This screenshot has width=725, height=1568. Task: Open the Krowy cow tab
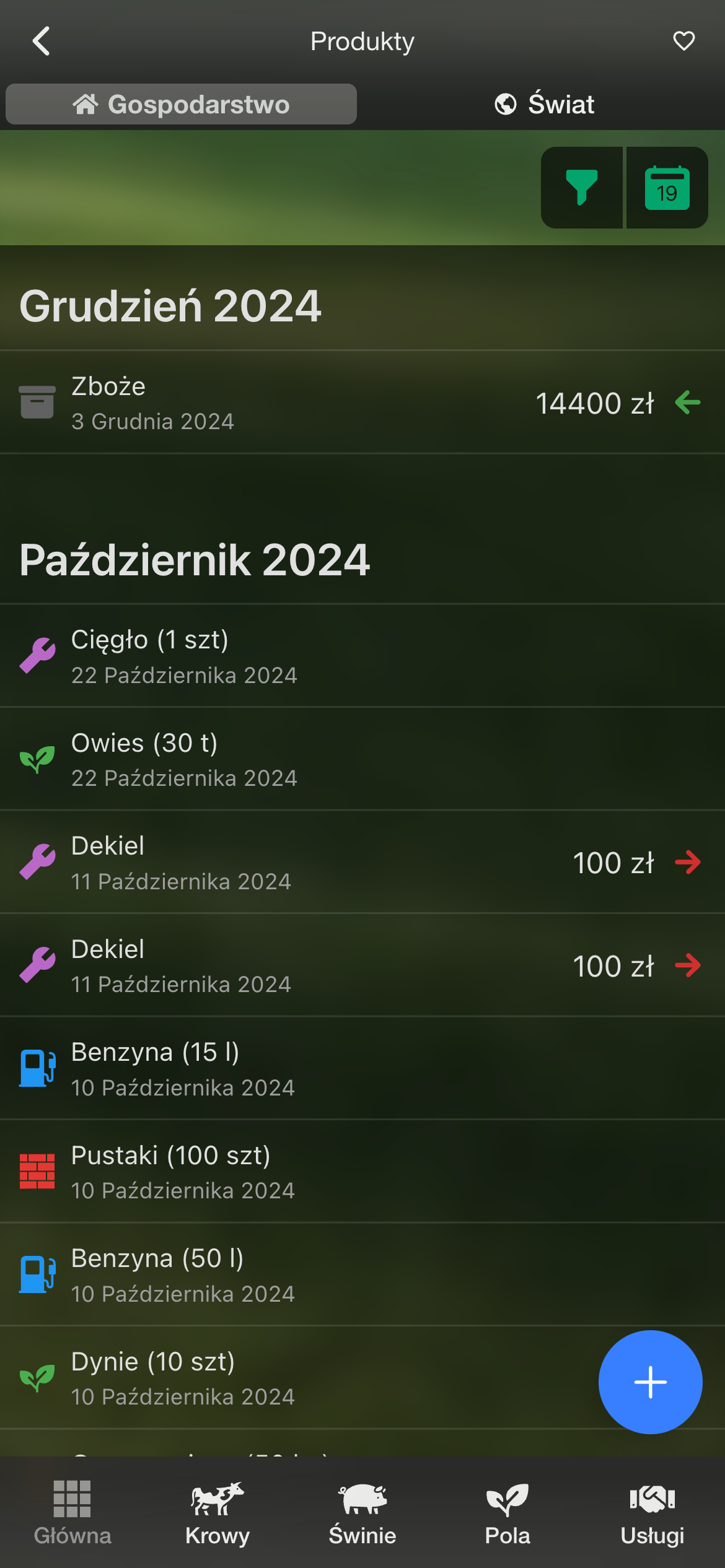[x=217, y=1512]
